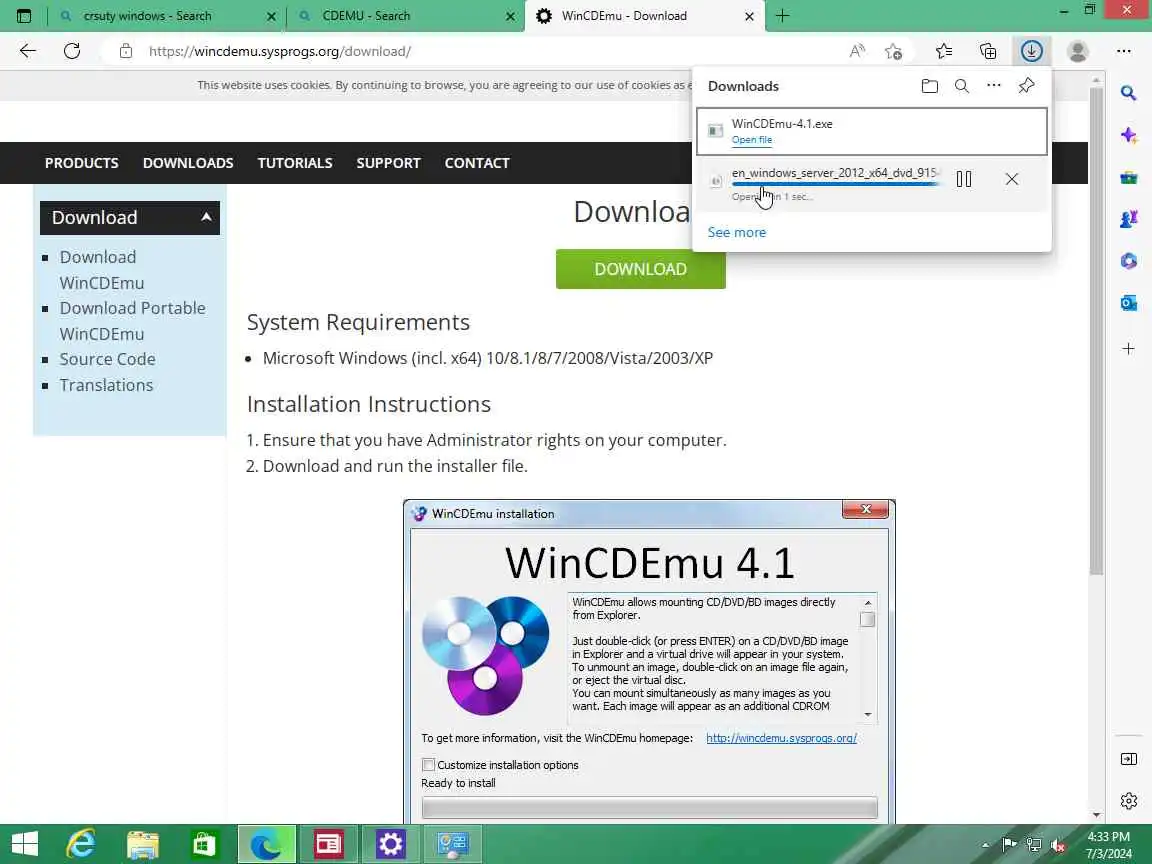Open sidebar settings gear

(x=1128, y=800)
